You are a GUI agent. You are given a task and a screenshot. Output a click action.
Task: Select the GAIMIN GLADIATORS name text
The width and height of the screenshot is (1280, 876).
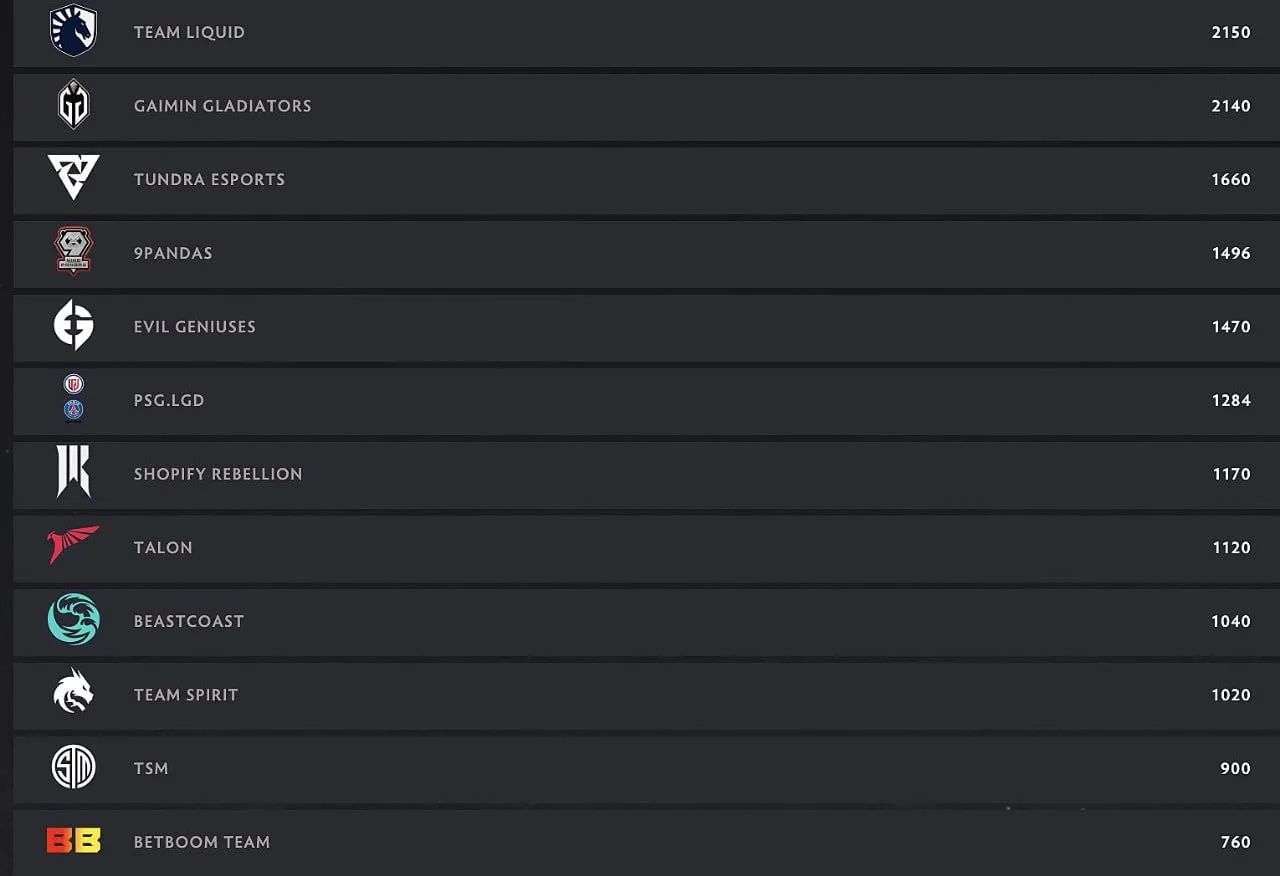222,106
